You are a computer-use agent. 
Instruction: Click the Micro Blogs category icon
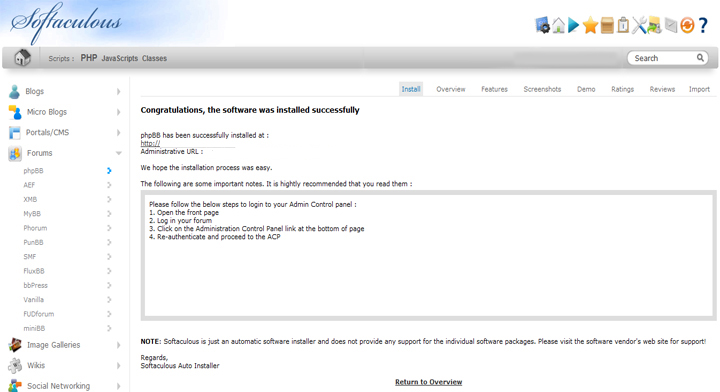coord(15,112)
